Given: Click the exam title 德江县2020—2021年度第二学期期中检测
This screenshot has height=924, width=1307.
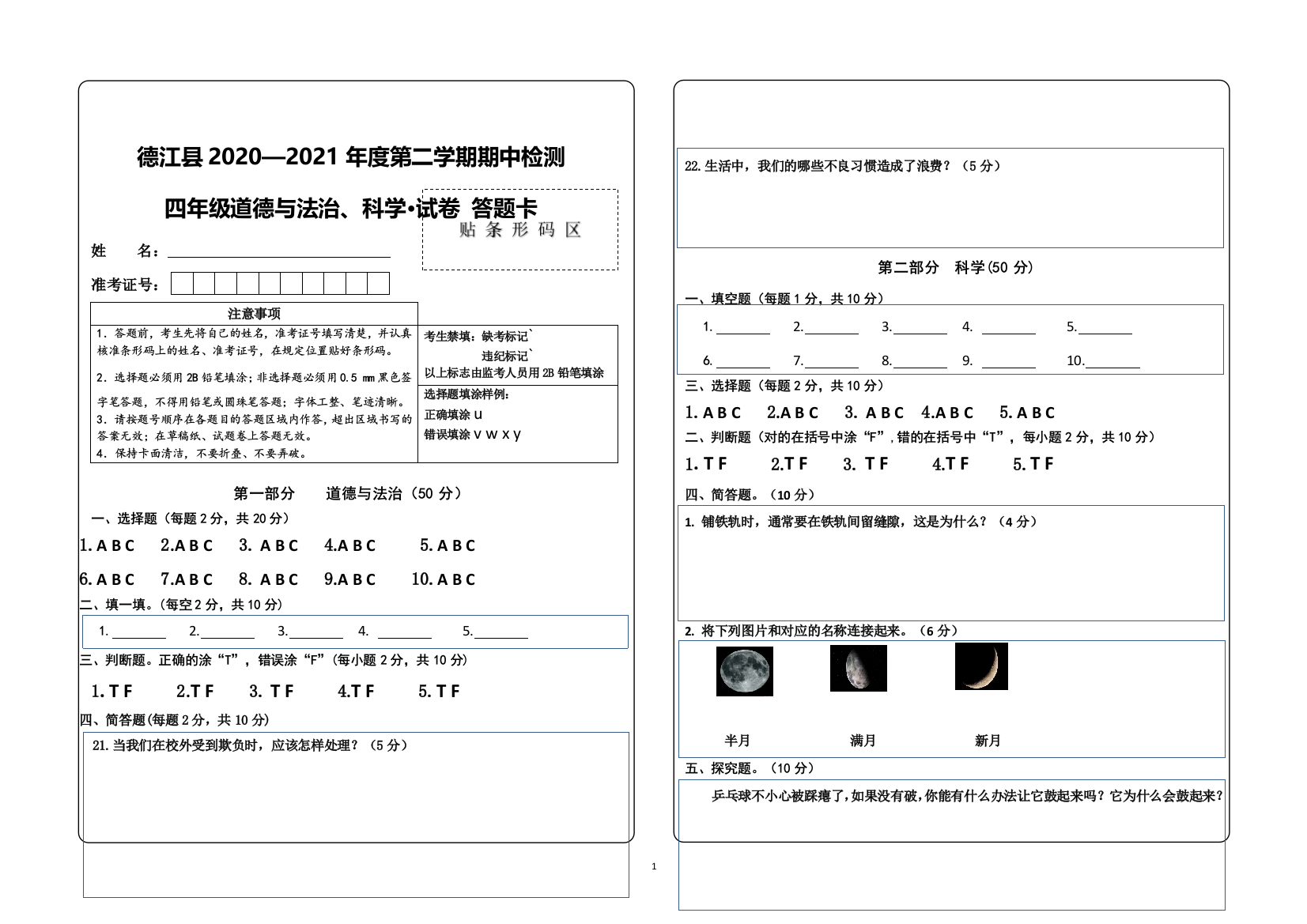Looking at the screenshot, I should [351, 157].
